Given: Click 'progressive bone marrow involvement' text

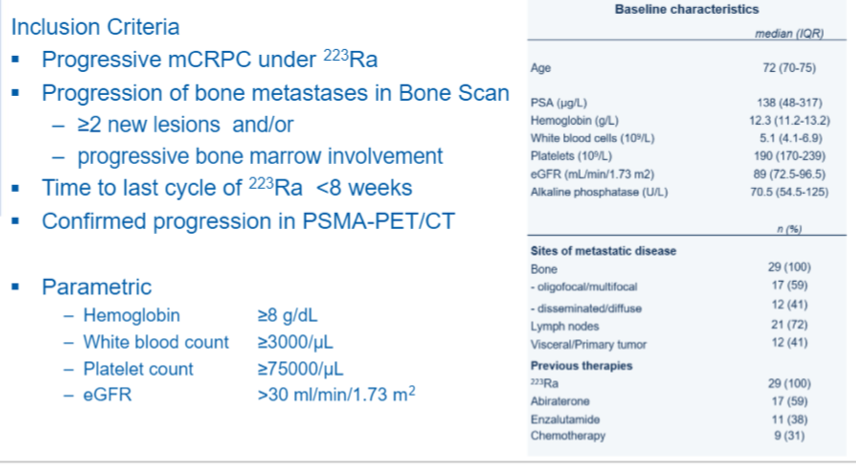Looking at the screenshot, I should tap(260, 157).
